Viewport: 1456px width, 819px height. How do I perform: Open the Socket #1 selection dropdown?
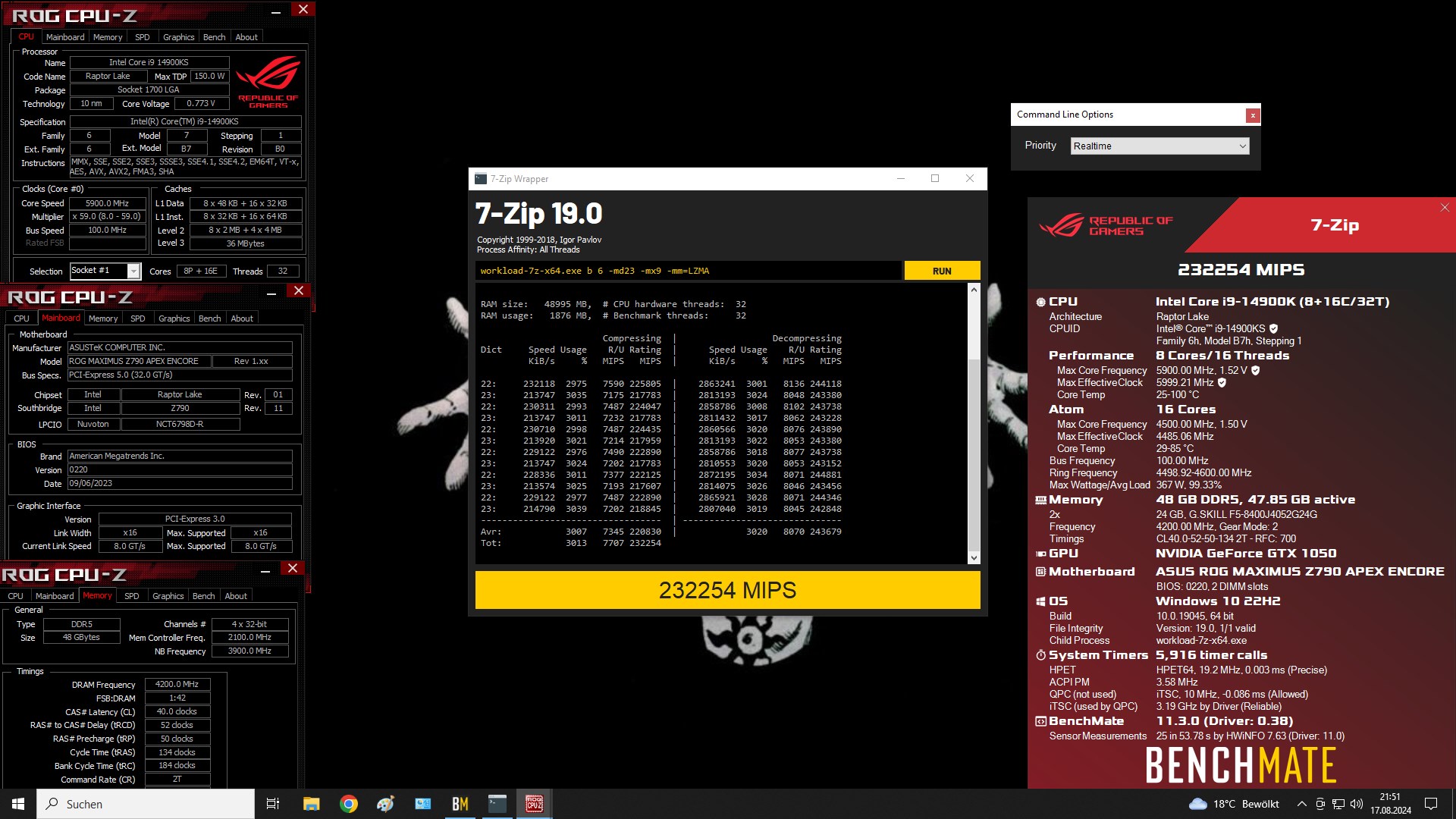click(105, 271)
